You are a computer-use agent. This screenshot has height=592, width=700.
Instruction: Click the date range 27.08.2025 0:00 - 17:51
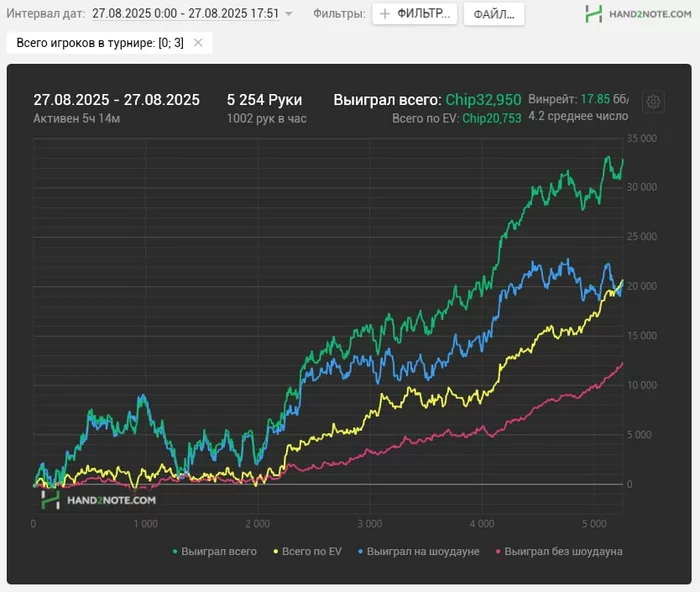coord(186,13)
